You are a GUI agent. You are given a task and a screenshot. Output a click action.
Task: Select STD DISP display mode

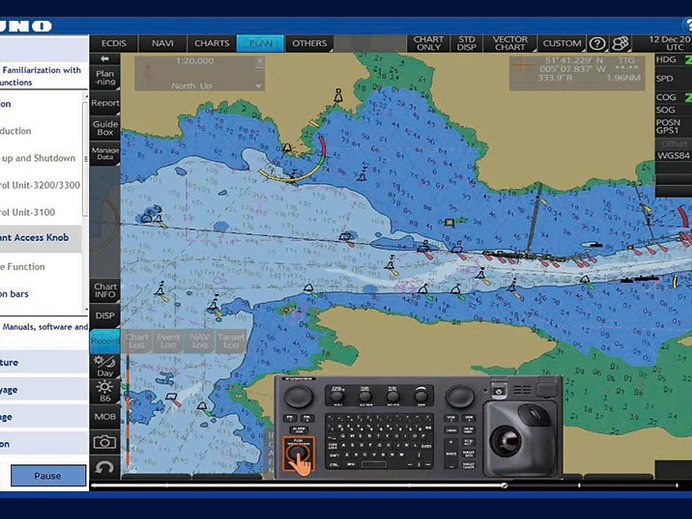point(466,43)
